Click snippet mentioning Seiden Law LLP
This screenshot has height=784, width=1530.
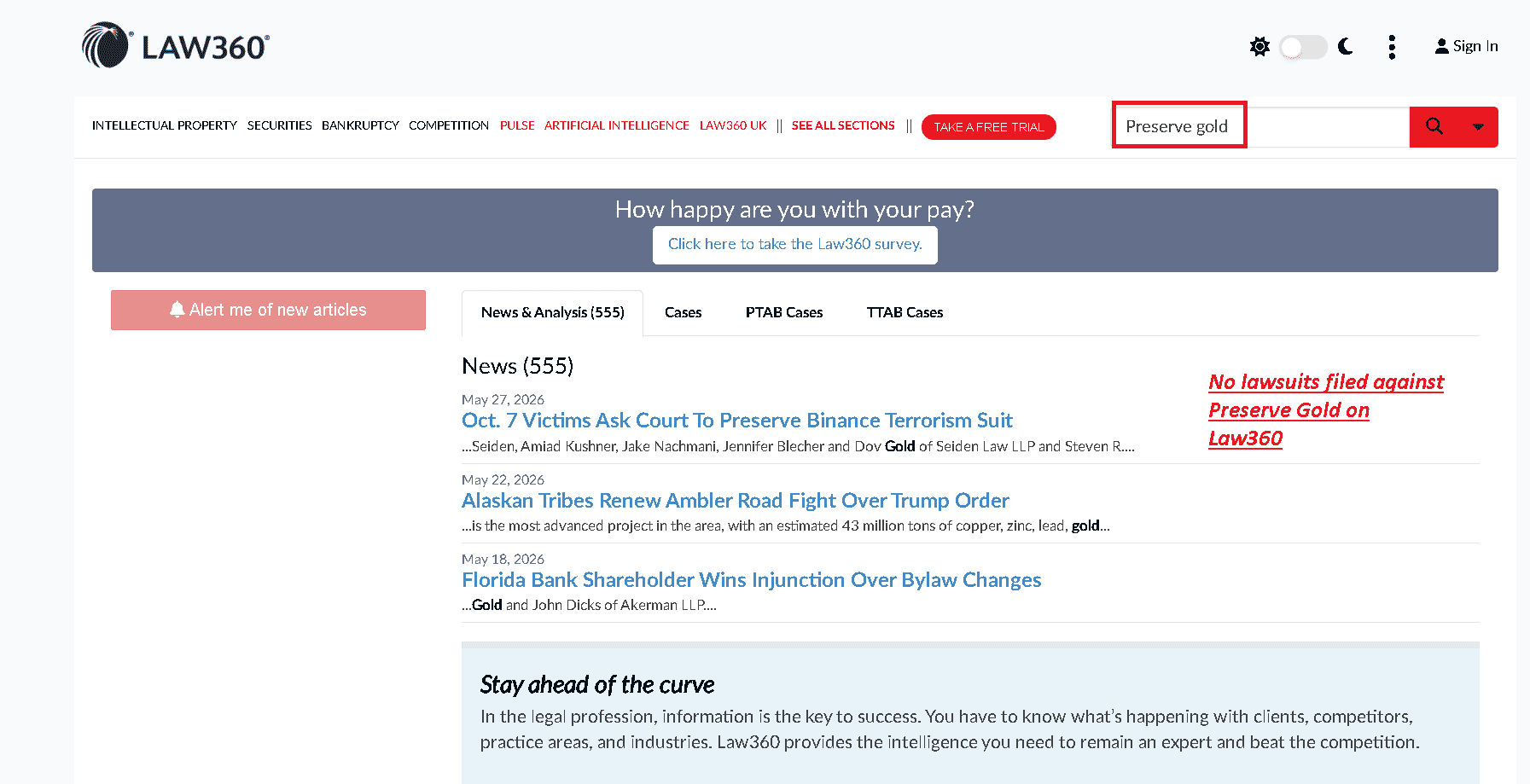798,446
